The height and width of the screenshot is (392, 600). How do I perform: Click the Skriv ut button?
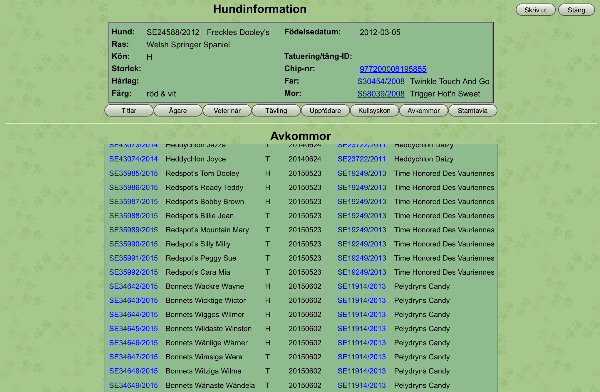click(x=535, y=10)
